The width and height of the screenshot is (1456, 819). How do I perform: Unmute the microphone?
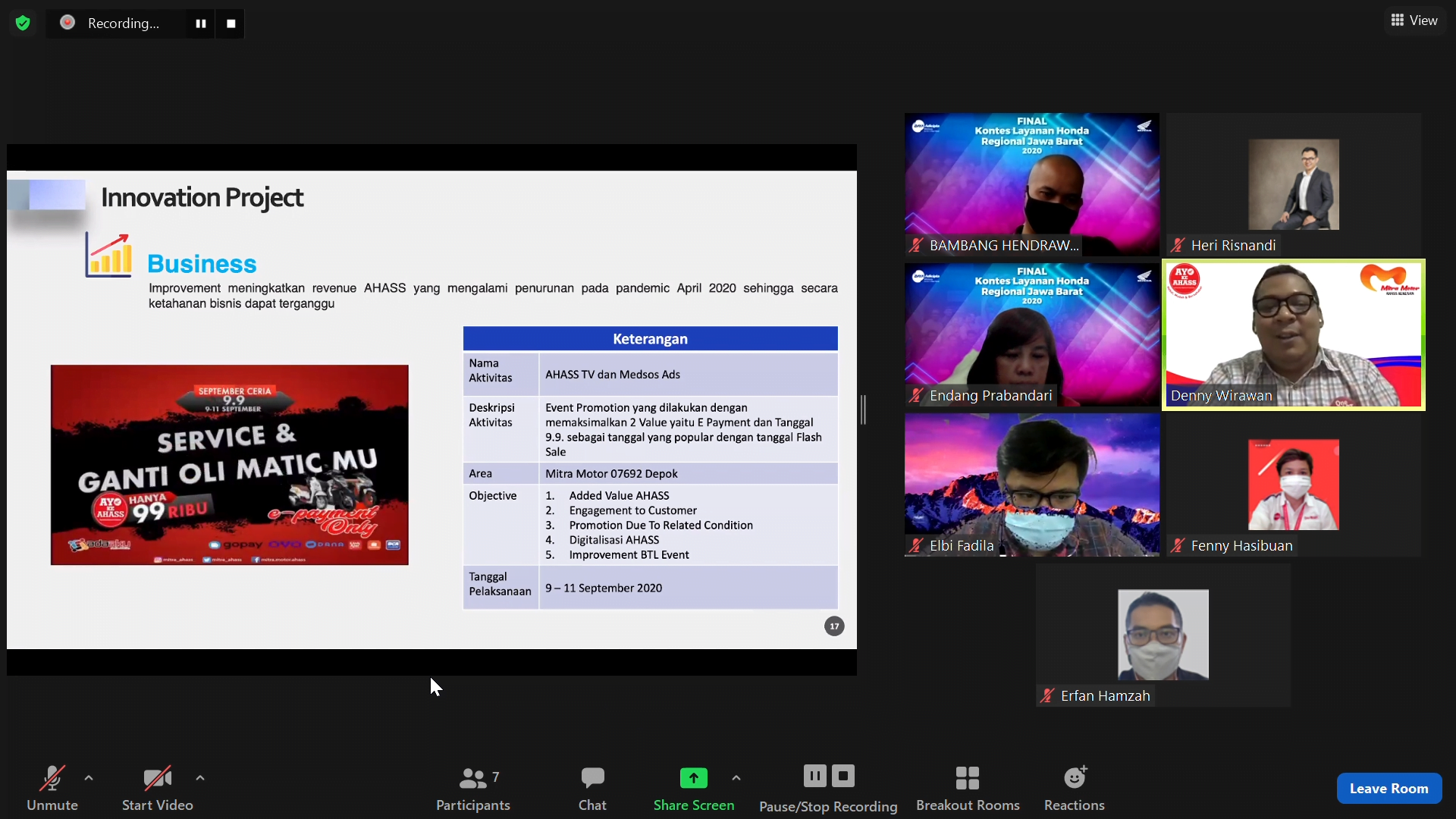(52, 789)
